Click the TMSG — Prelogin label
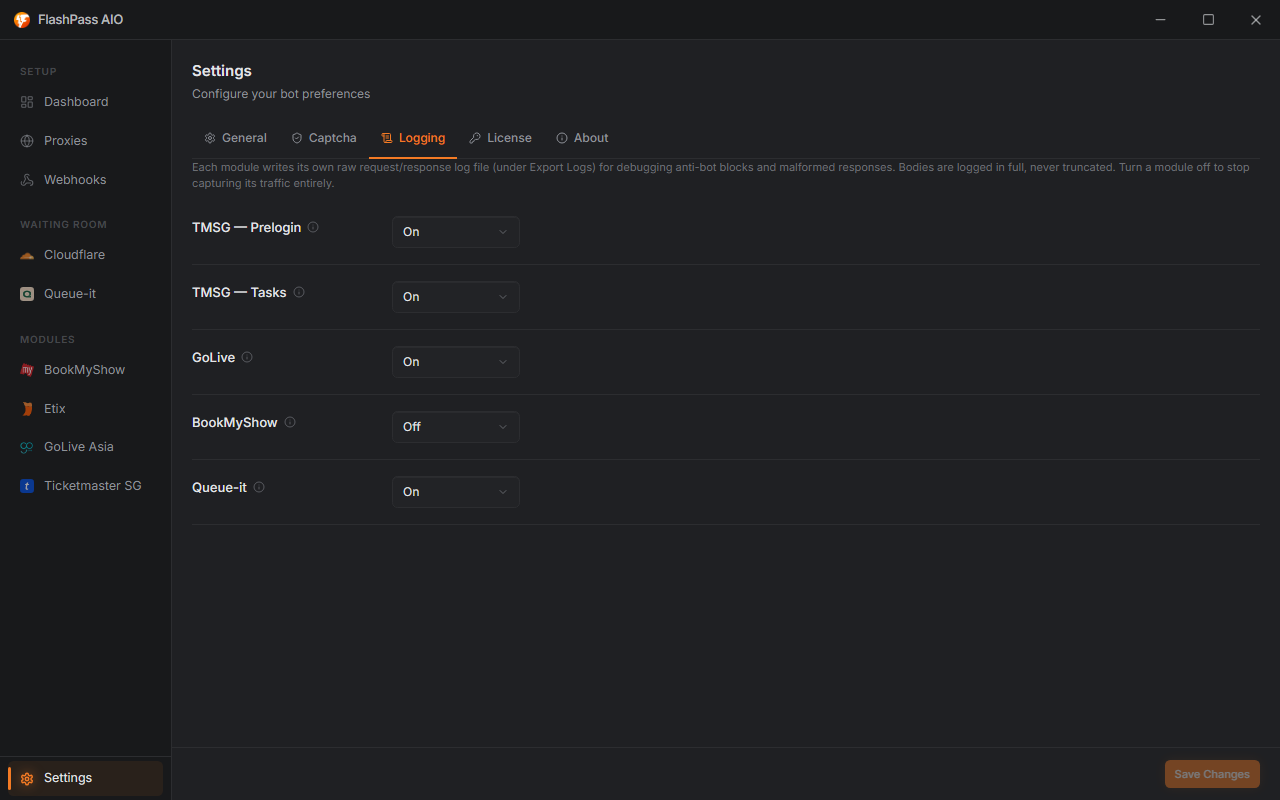Viewport: 1280px width, 800px height. pyautogui.click(x=246, y=227)
